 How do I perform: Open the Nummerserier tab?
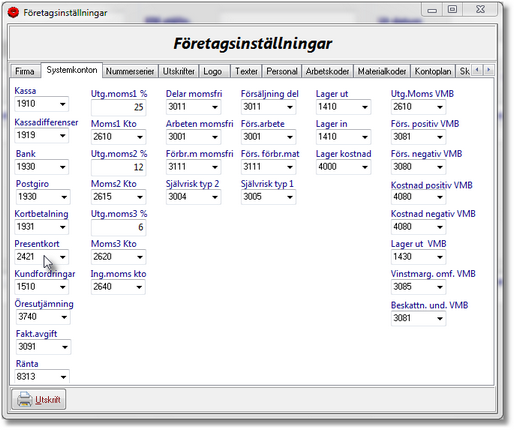coord(130,71)
